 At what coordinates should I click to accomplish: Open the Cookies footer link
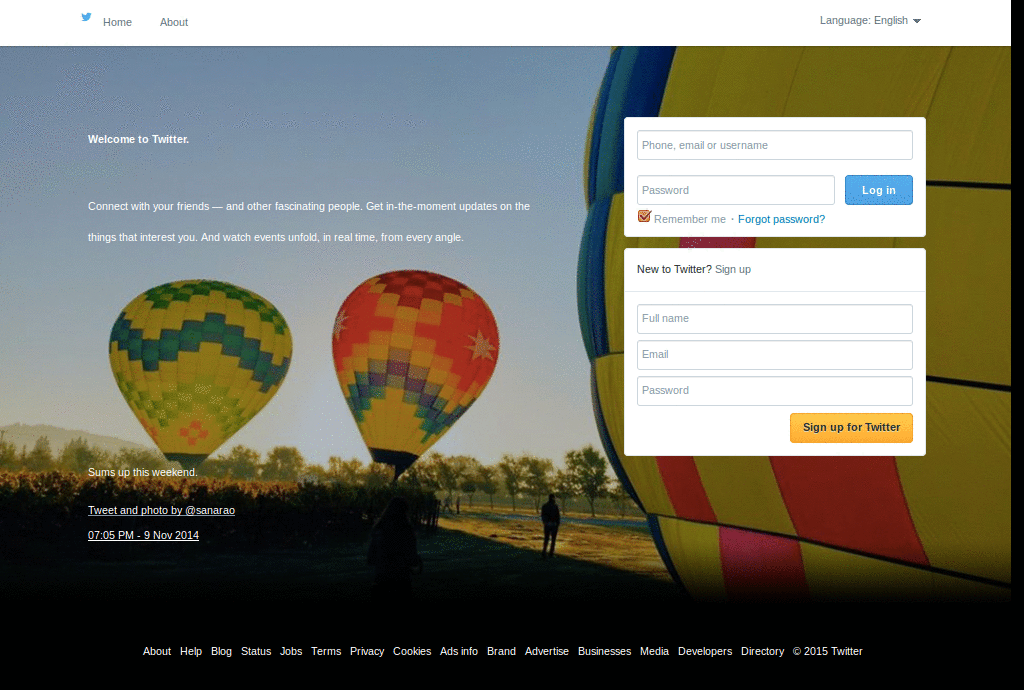(412, 651)
